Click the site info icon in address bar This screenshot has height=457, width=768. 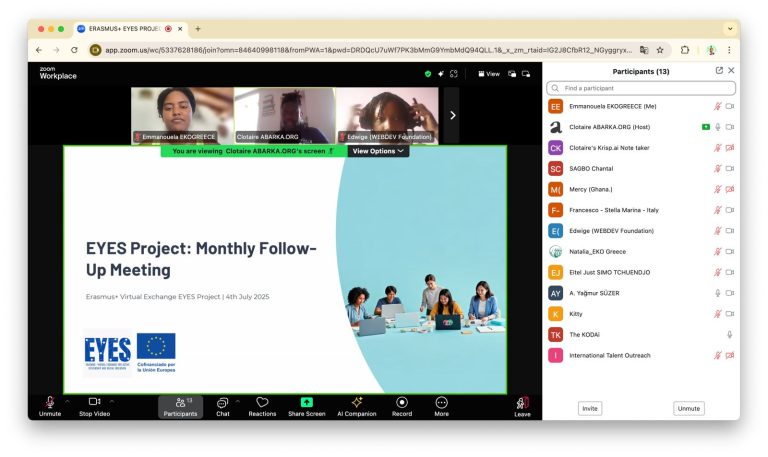coord(96,50)
